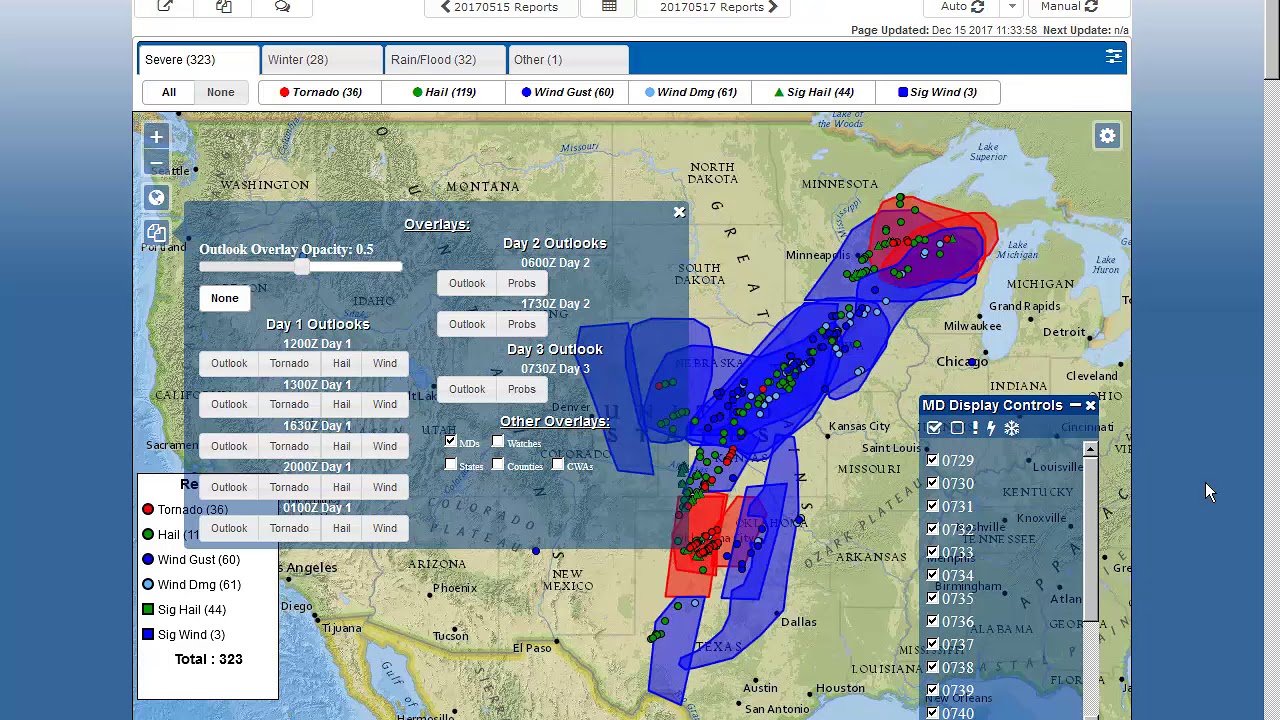Select All report types
The height and width of the screenshot is (720, 1280).
pos(169,92)
